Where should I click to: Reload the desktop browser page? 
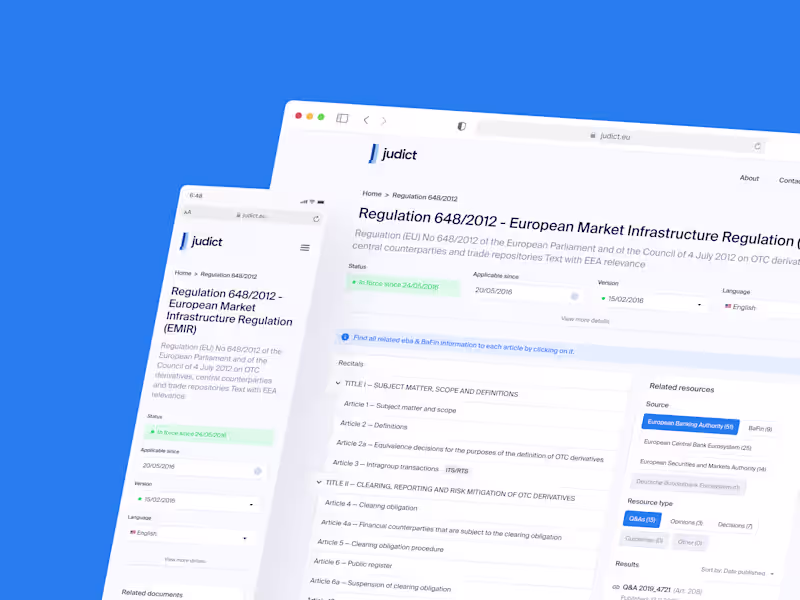pyautogui.click(x=757, y=146)
